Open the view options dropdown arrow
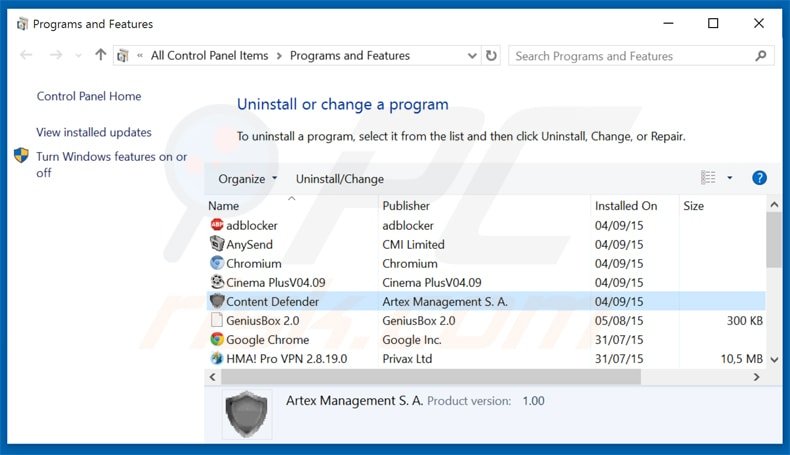 [730, 178]
